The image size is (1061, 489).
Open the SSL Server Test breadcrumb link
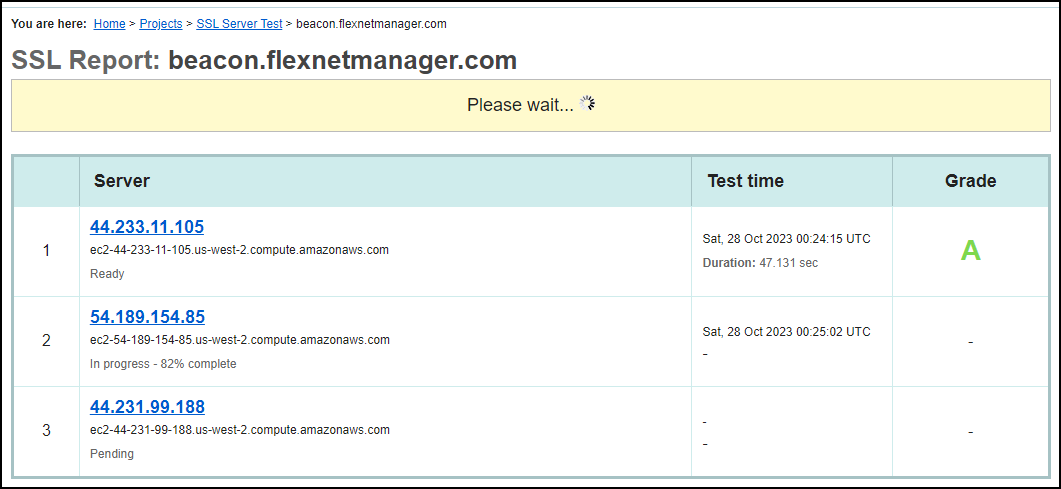point(239,24)
